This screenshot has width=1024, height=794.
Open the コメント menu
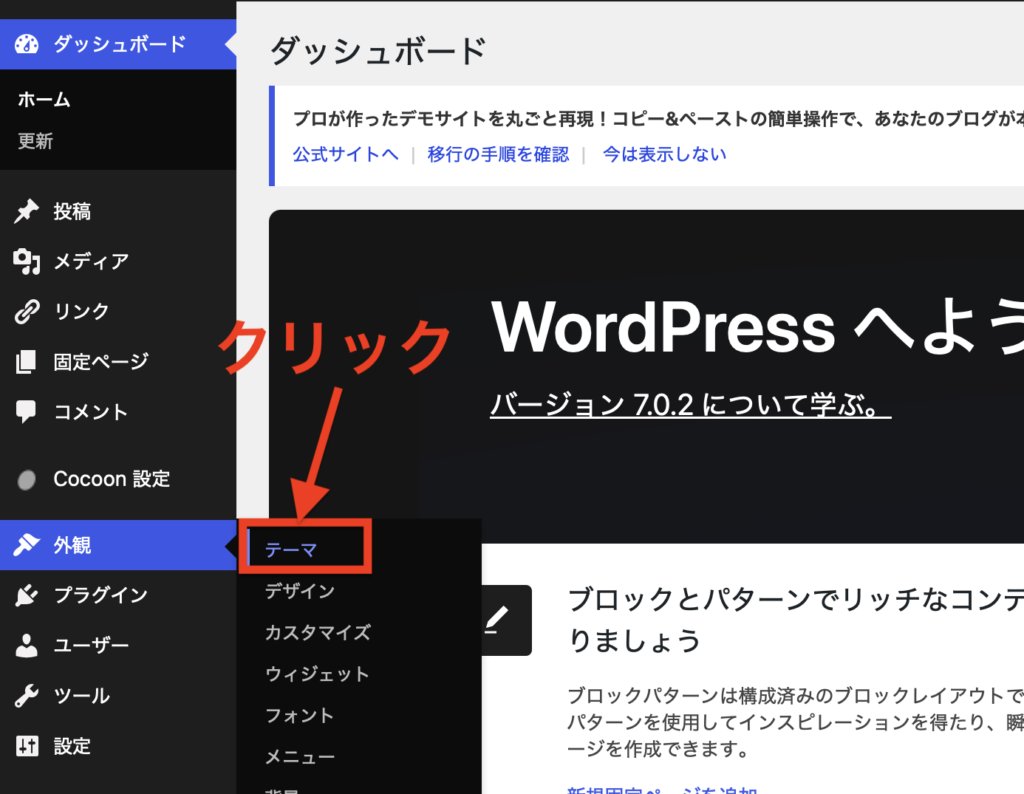(118, 411)
